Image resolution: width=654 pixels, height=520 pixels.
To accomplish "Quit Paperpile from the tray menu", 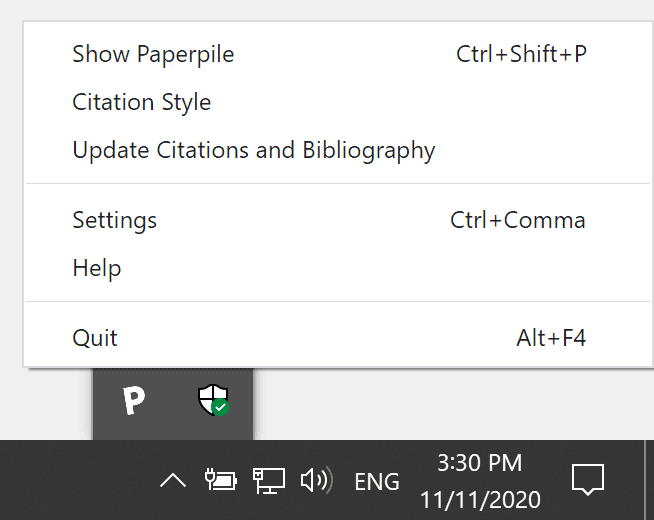I will [95, 338].
